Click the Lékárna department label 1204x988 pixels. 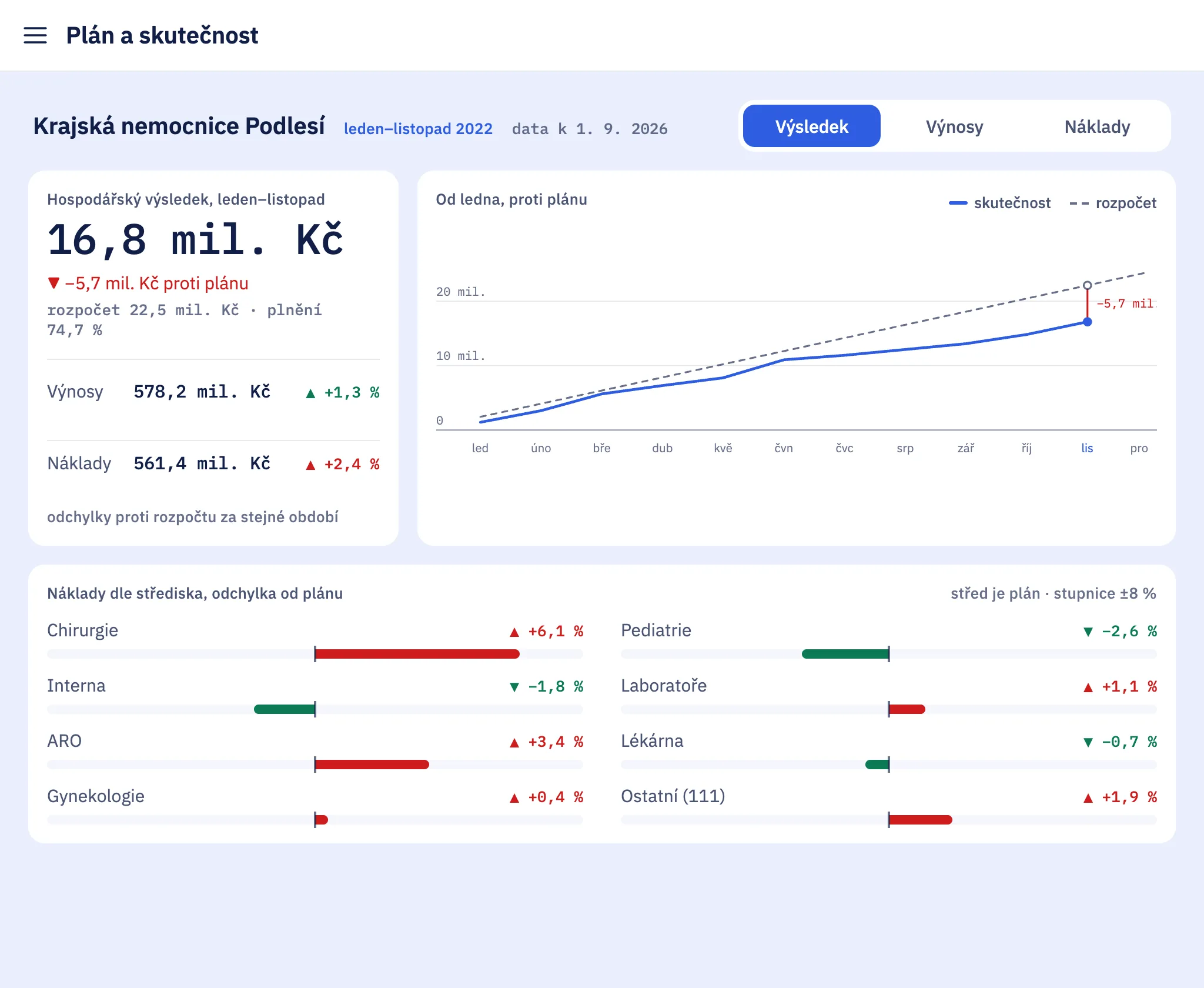point(652,741)
